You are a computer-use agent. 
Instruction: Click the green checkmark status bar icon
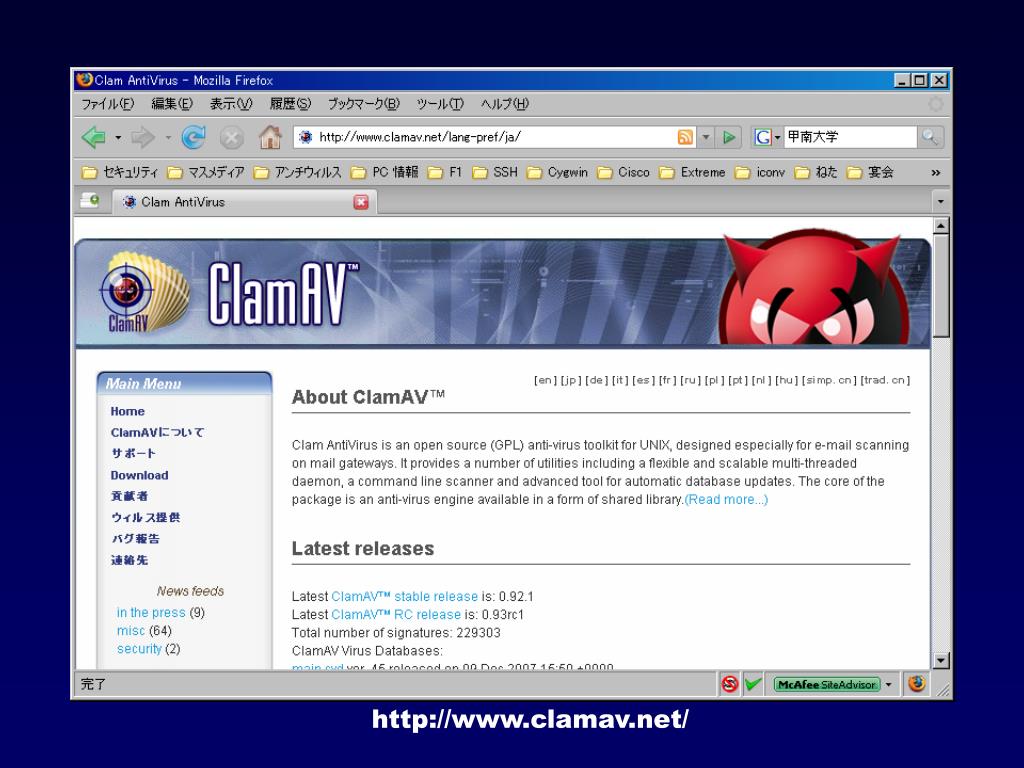[753, 684]
